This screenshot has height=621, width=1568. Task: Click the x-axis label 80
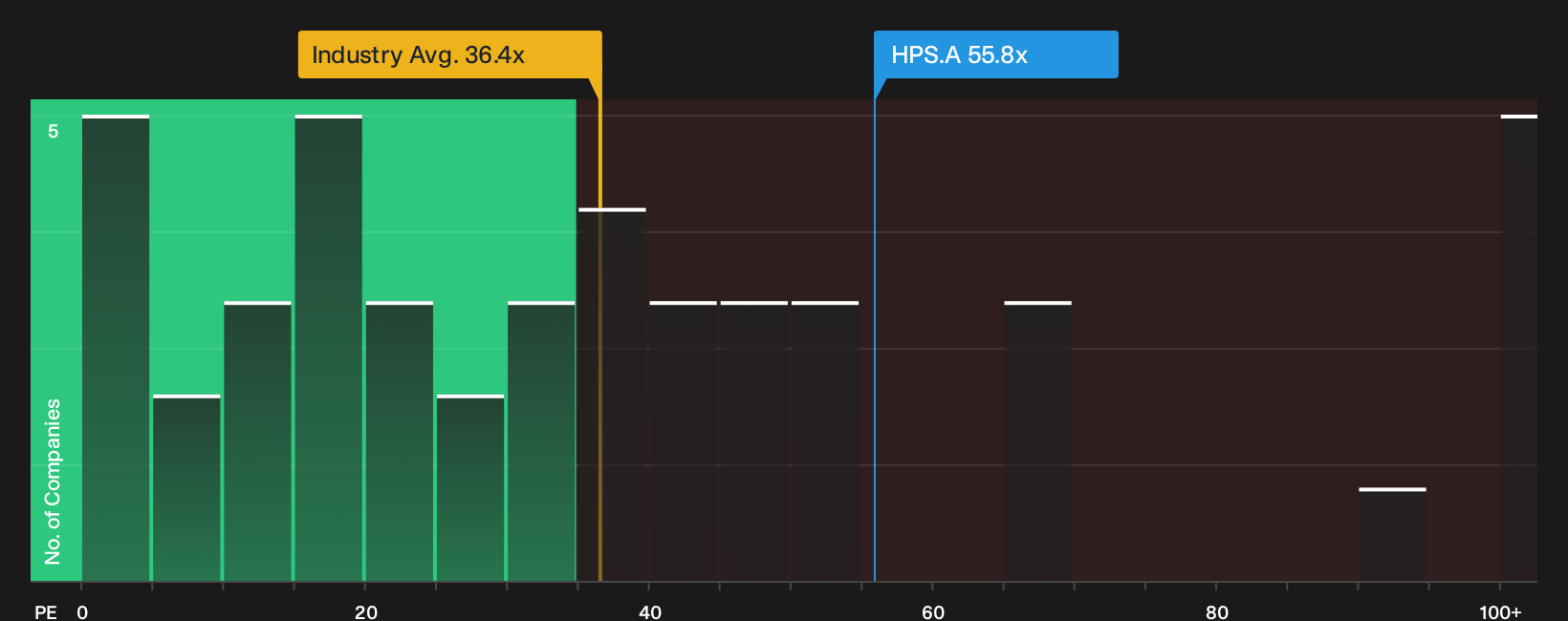[1217, 611]
